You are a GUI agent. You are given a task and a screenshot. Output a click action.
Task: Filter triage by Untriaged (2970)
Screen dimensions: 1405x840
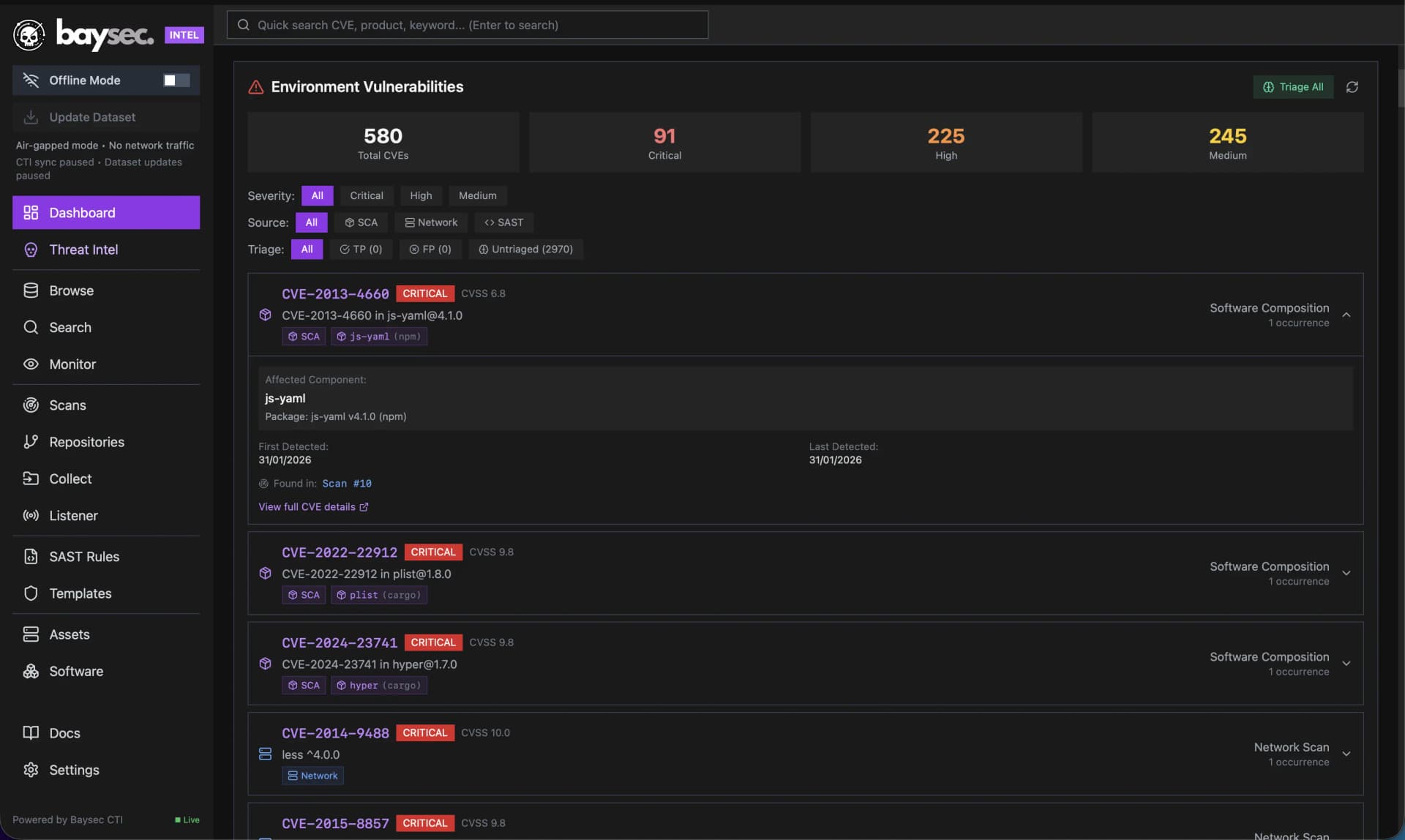click(x=525, y=250)
